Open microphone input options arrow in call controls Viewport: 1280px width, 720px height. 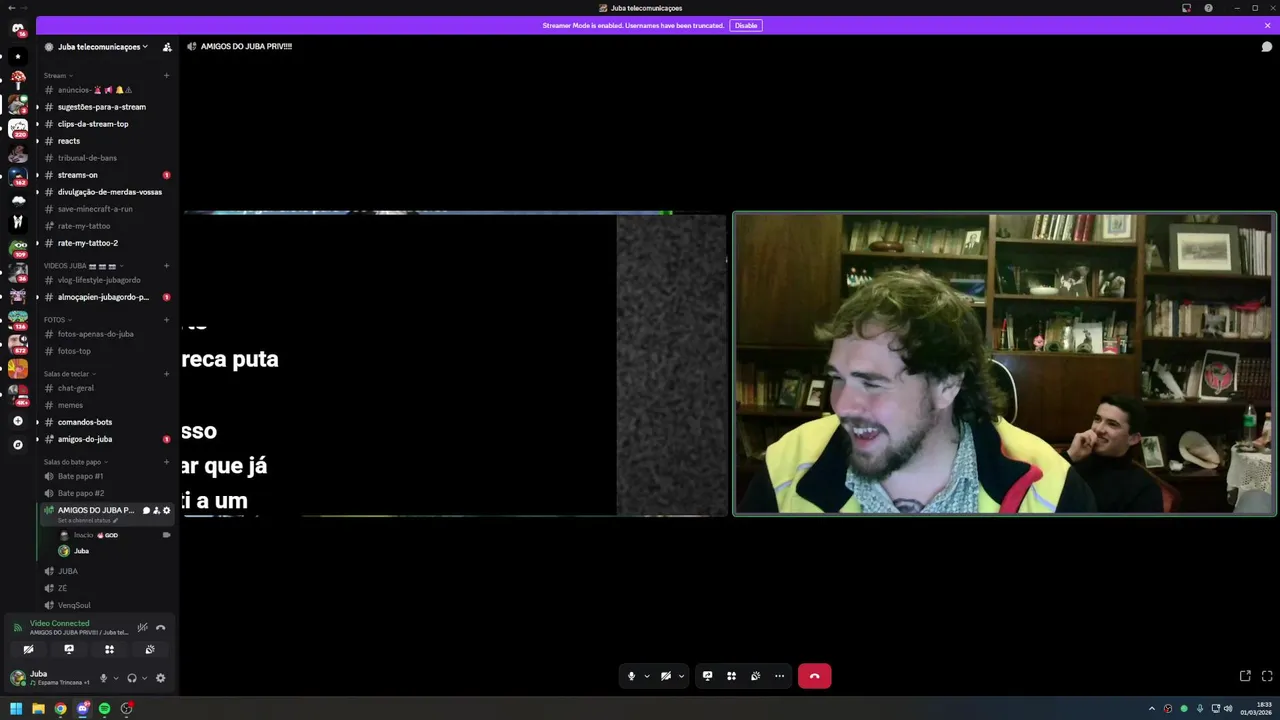click(647, 676)
